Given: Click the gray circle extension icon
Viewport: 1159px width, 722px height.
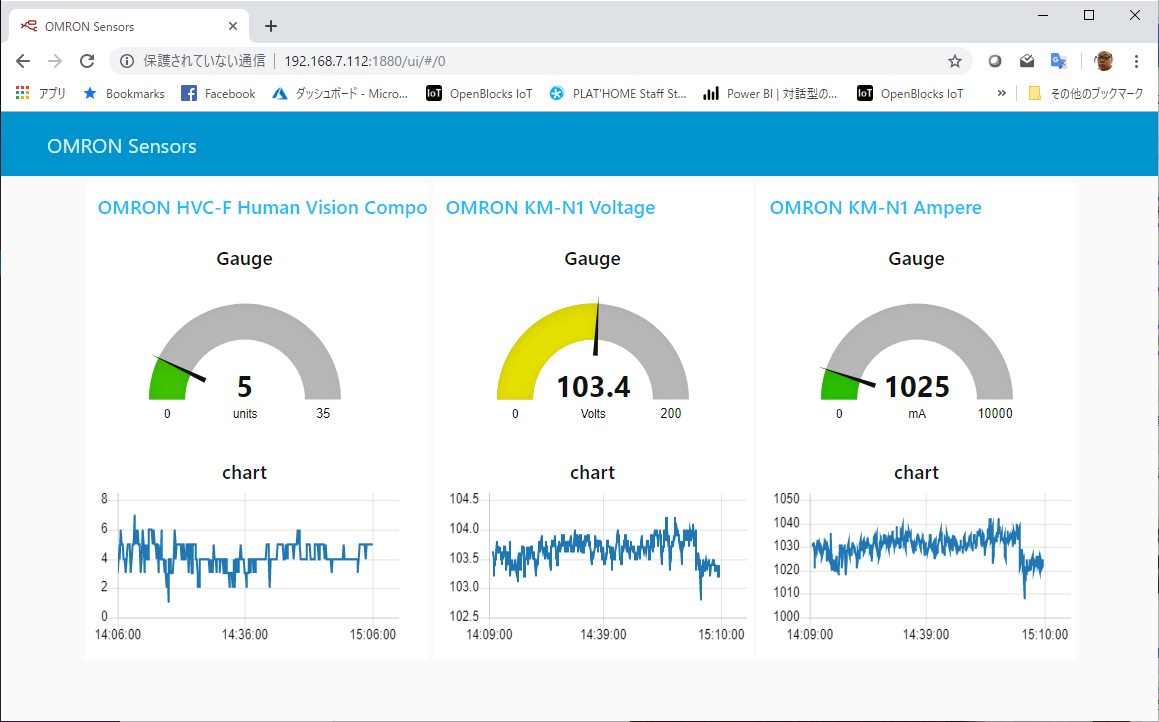Looking at the screenshot, I should (x=995, y=61).
